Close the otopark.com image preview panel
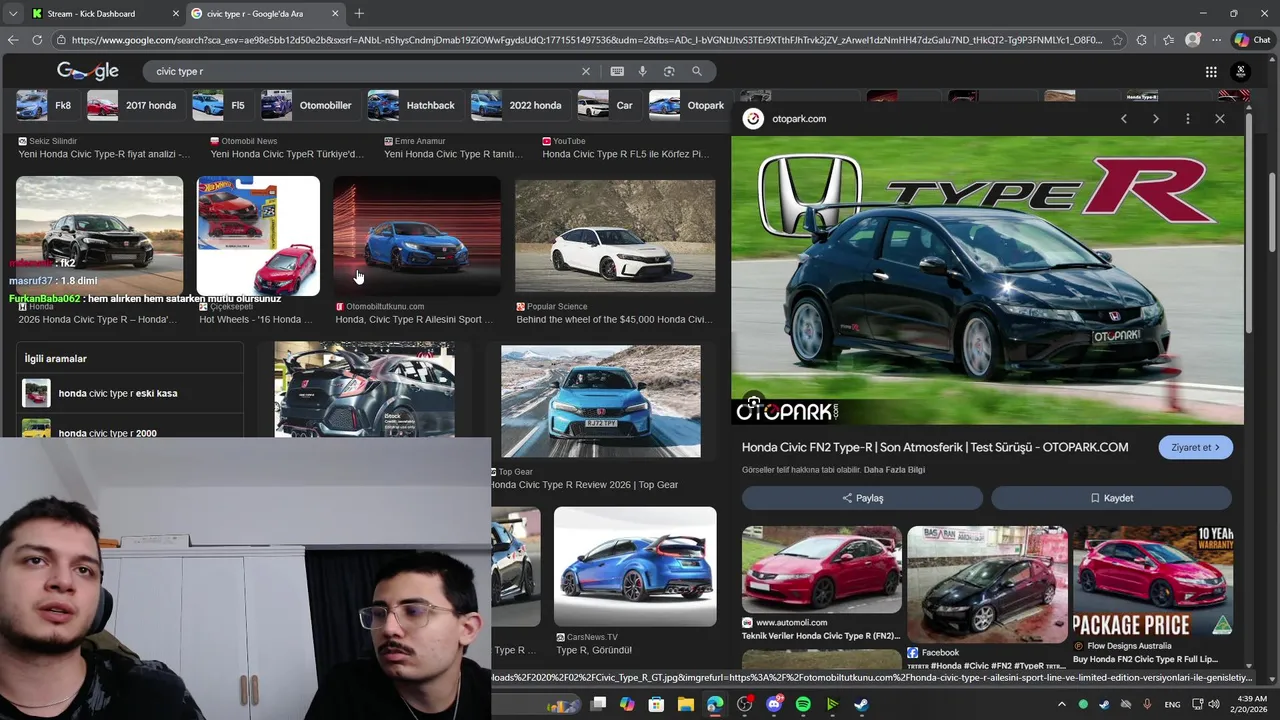1280x720 pixels. (x=1220, y=119)
